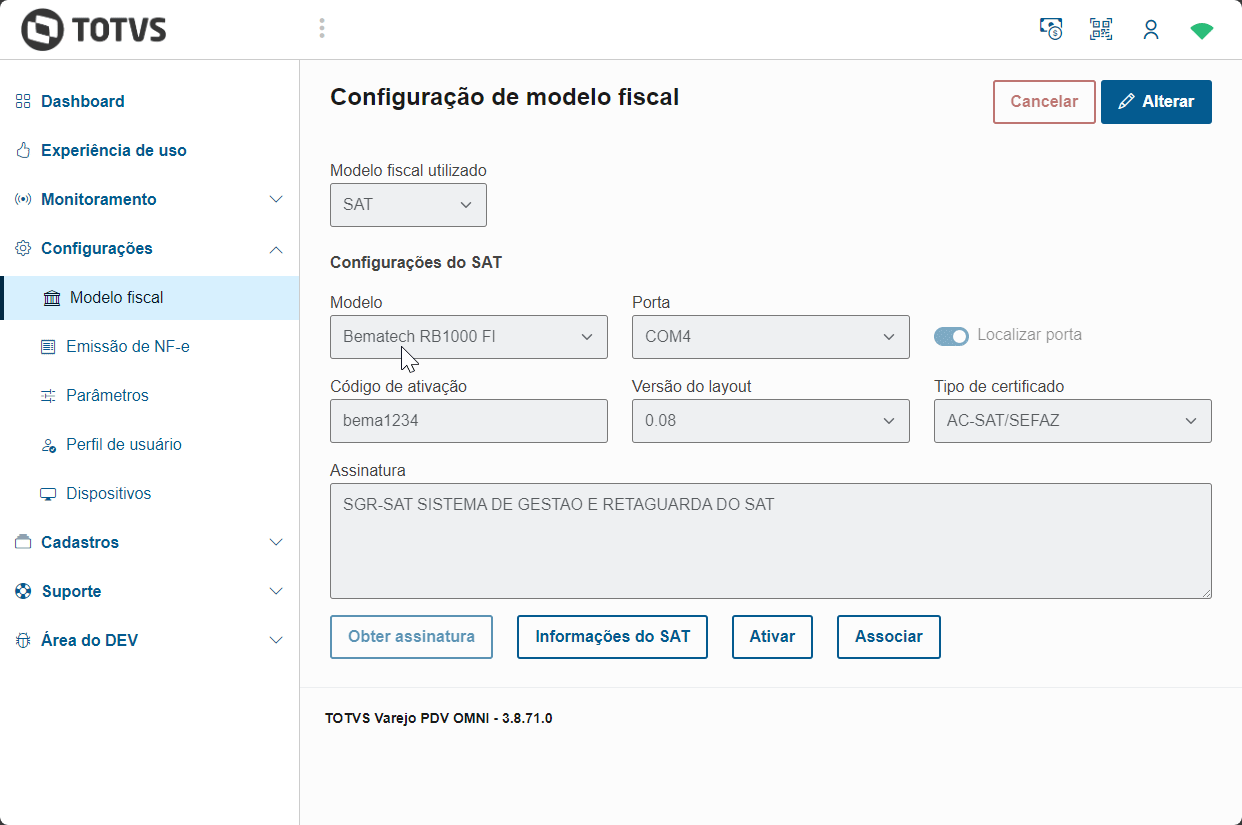This screenshot has width=1242, height=825.
Task: Click the user profile icon
Action: coord(1151,29)
